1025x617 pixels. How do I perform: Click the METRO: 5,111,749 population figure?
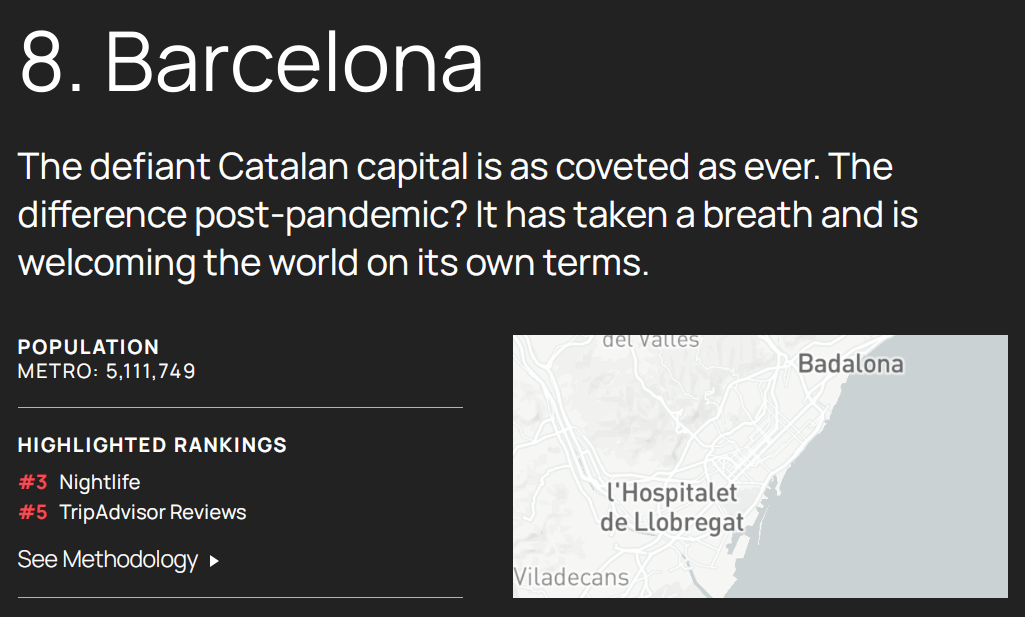(107, 371)
